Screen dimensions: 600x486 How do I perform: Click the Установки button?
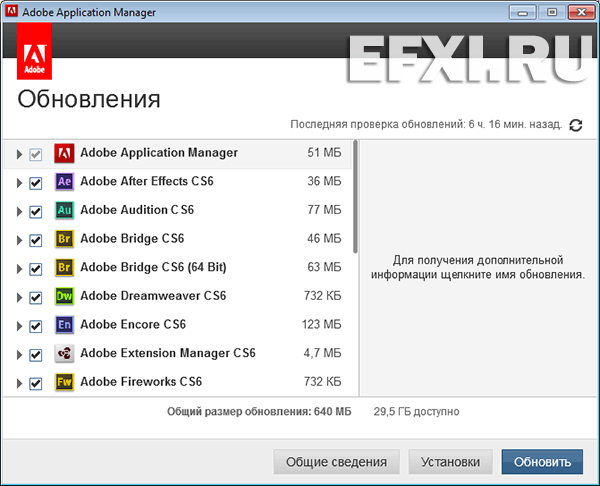[x=450, y=462]
